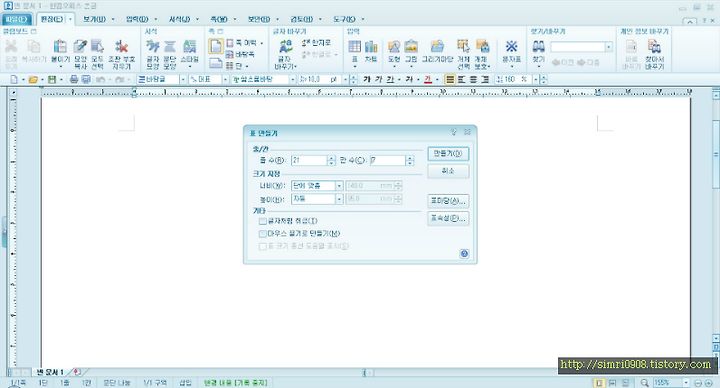Toggle underline 가 formatting button
The image size is (720, 388).
point(390,79)
